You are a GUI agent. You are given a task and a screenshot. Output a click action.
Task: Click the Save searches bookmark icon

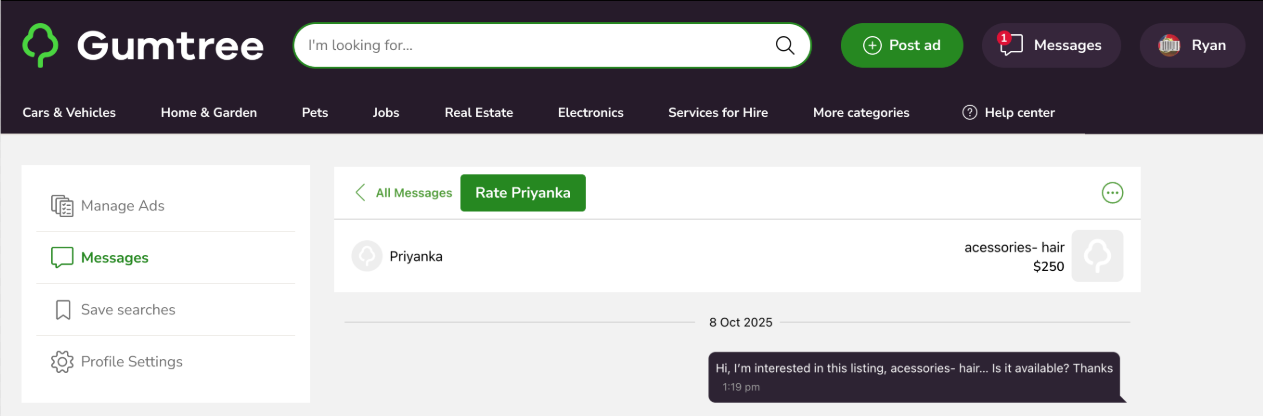tap(62, 310)
